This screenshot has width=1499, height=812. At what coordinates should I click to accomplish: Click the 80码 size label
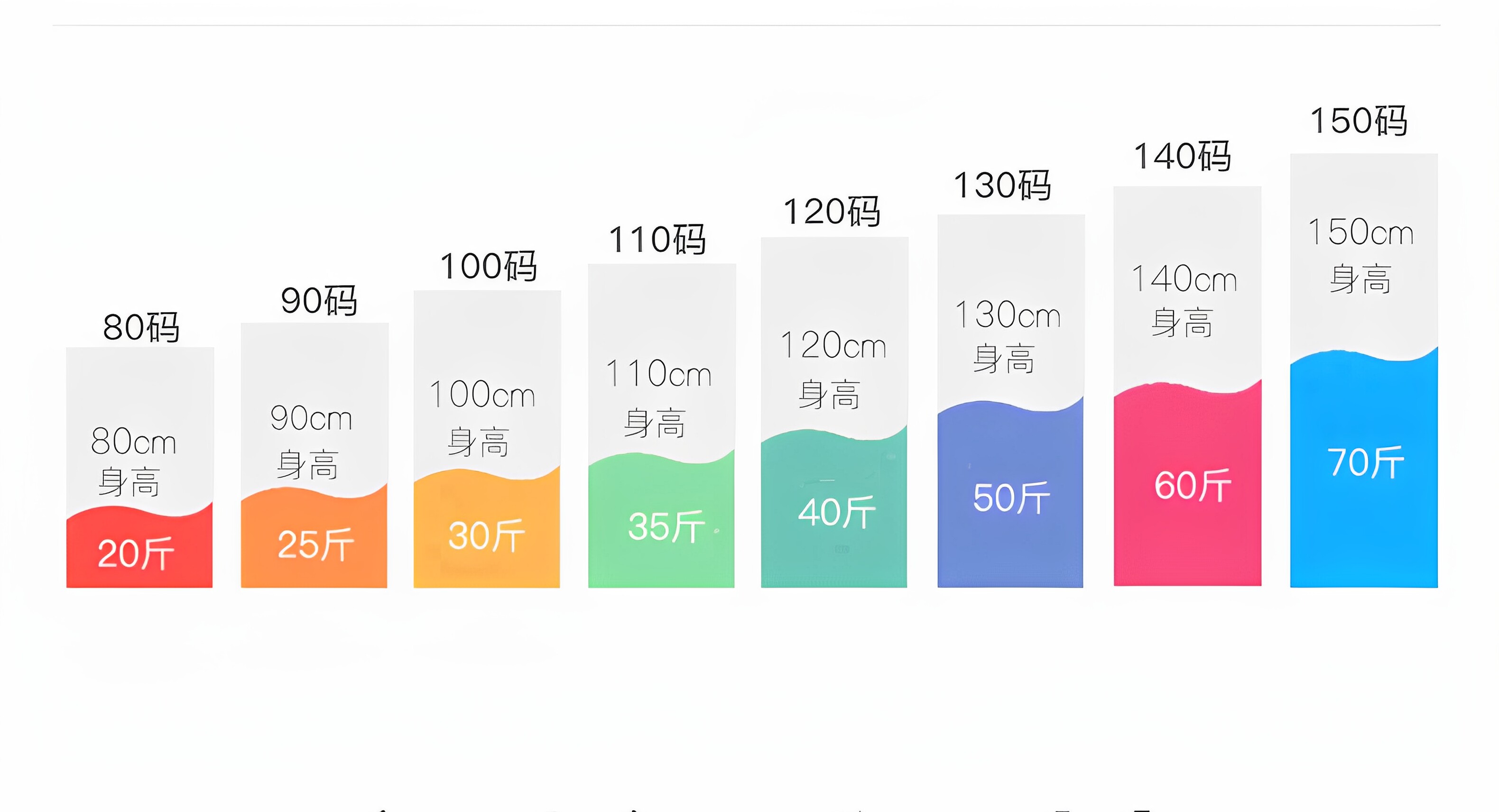point(141,327)
